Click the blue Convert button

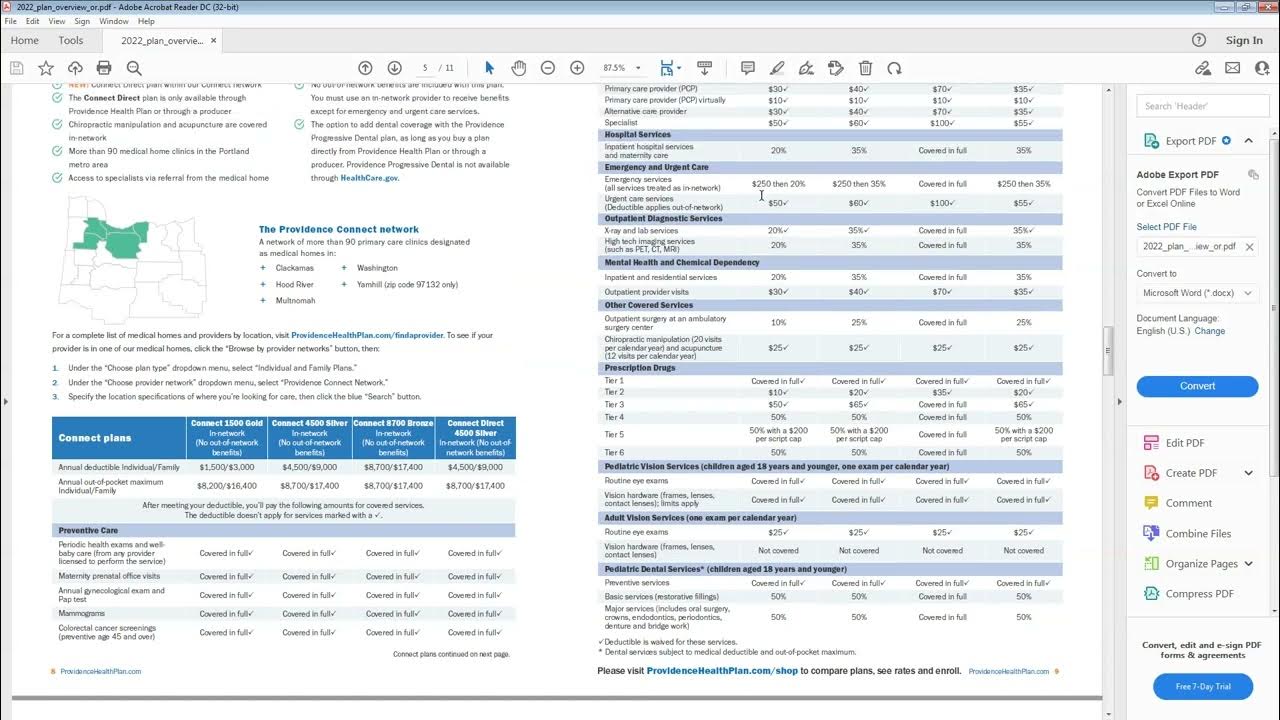pos(1197,386)
